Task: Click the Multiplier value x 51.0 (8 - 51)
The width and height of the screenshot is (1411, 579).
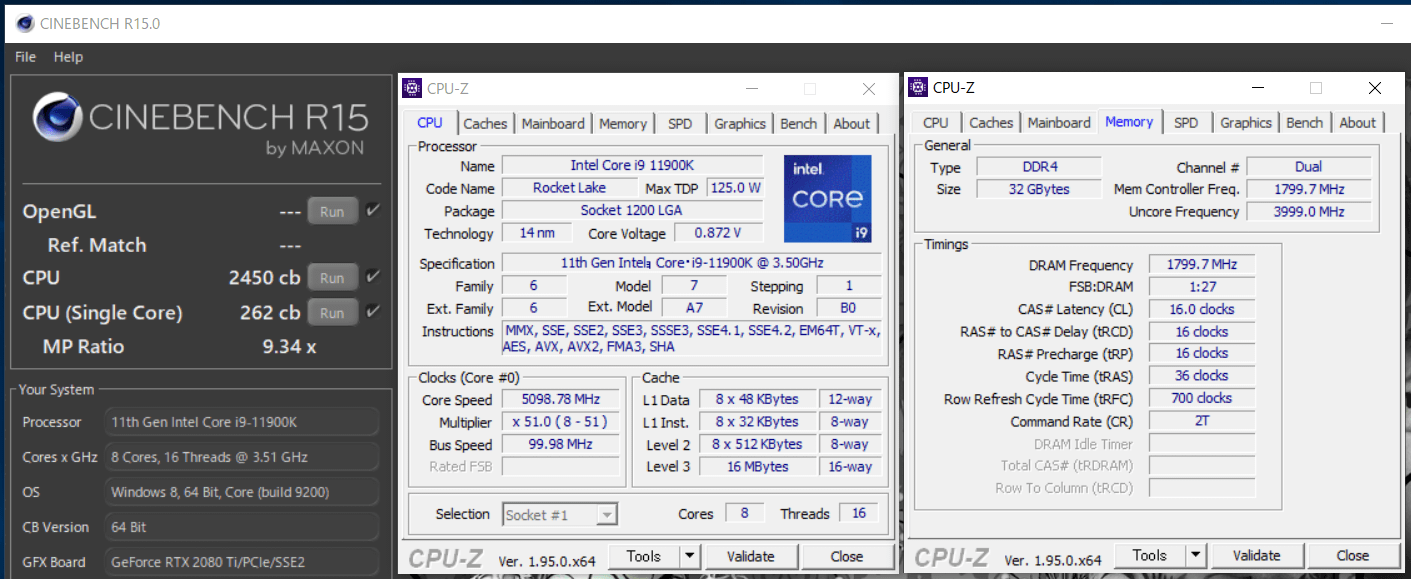Action: coord(561,422)
